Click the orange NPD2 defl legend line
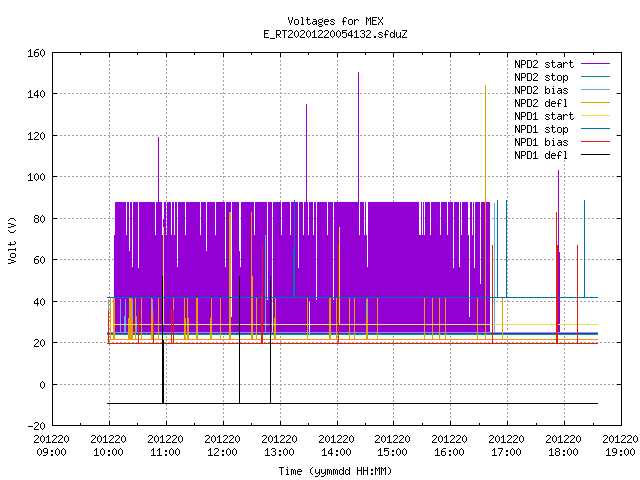 595,102
